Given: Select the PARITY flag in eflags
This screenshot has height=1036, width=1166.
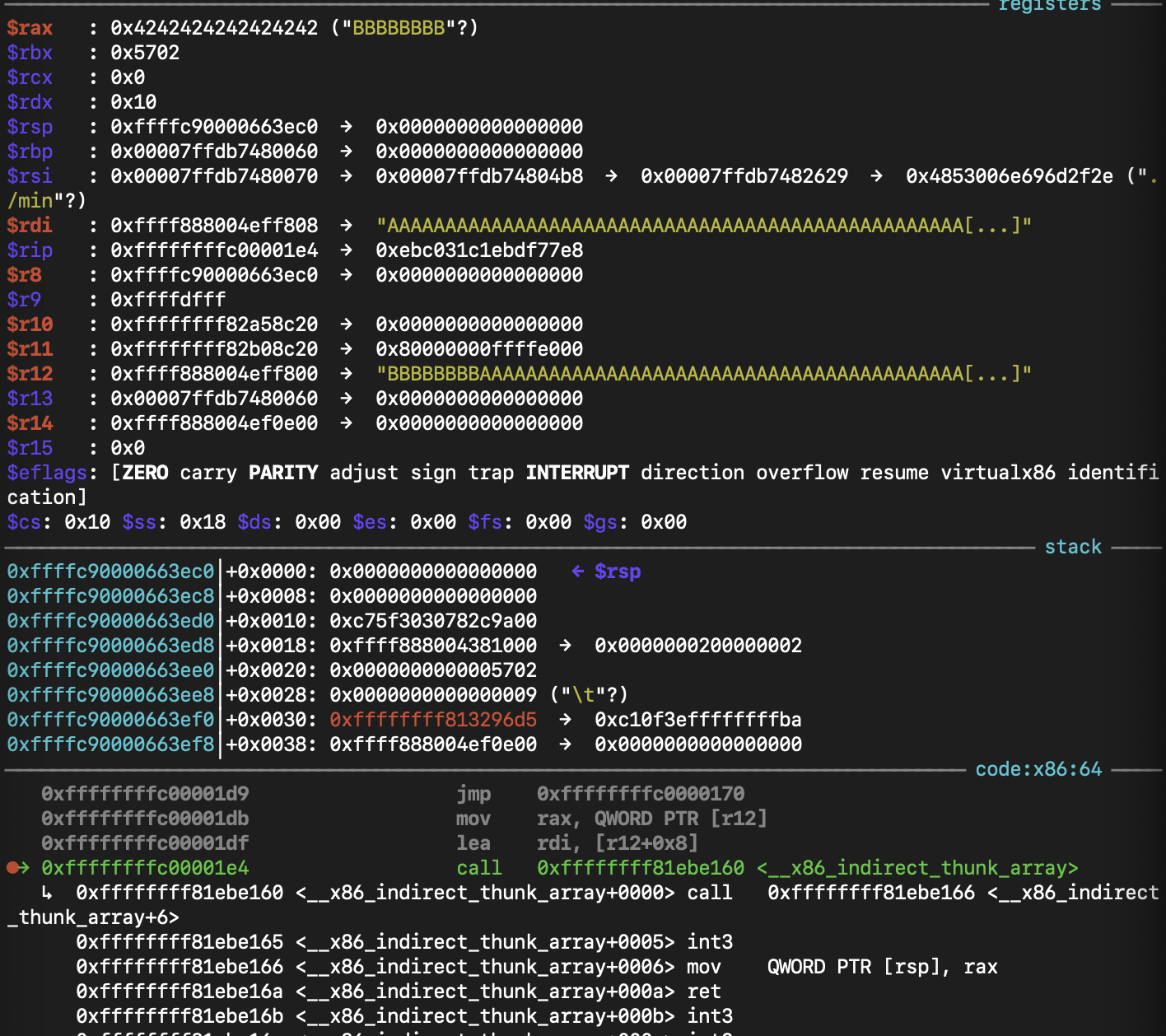Looking at the screenshot, I should click(283, 473).
